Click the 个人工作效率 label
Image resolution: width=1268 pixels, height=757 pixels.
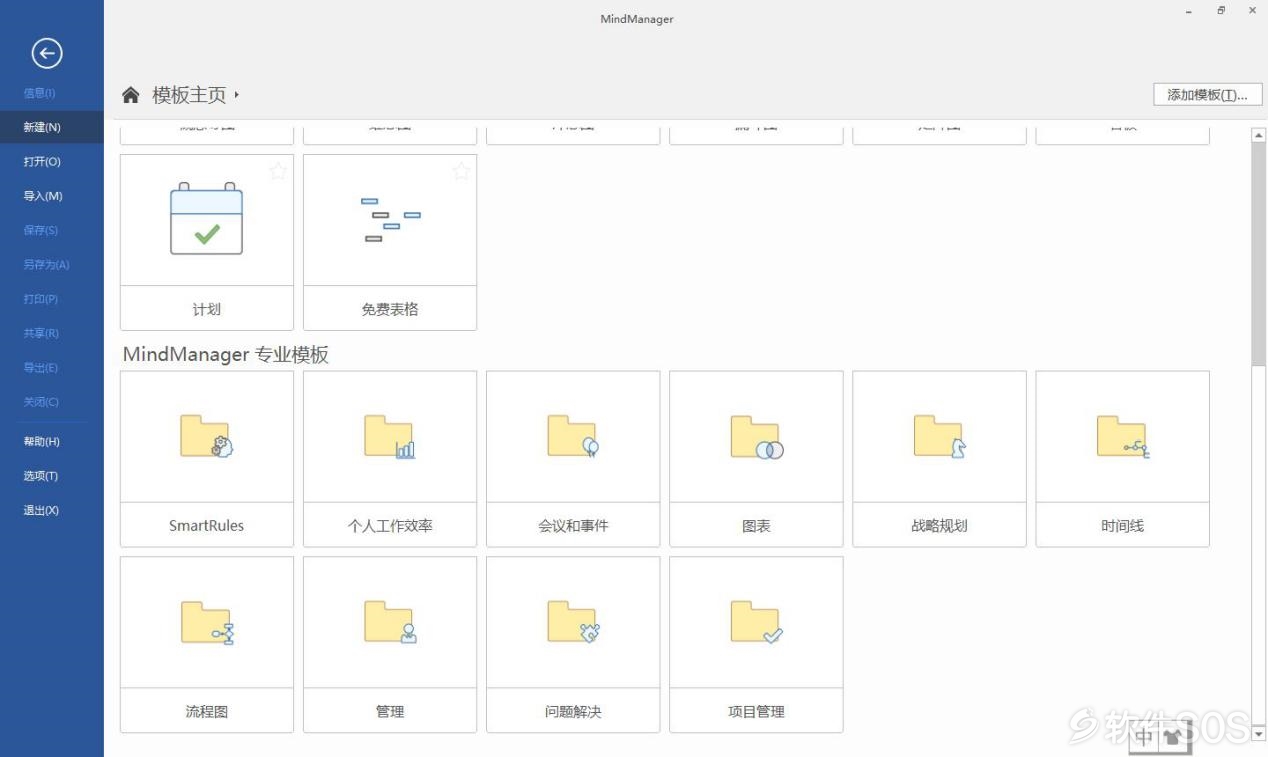coord(390,525)
